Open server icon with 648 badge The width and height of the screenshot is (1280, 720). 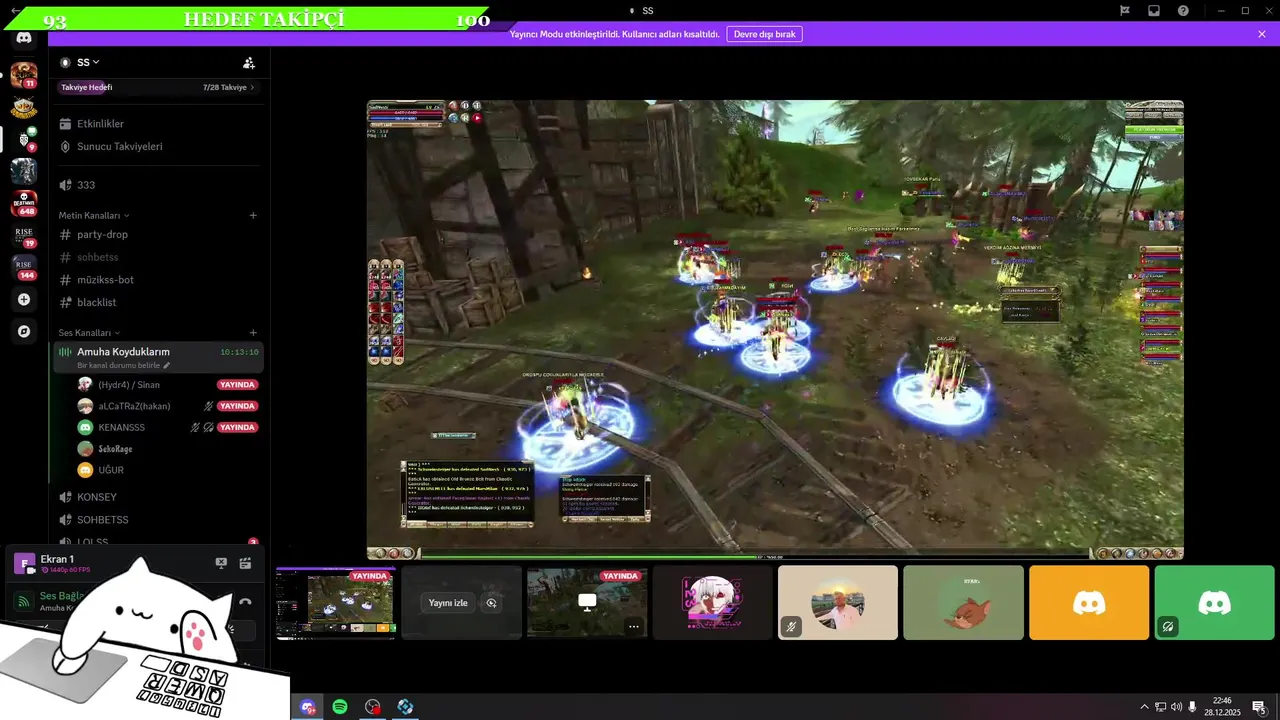click(24, 203)
